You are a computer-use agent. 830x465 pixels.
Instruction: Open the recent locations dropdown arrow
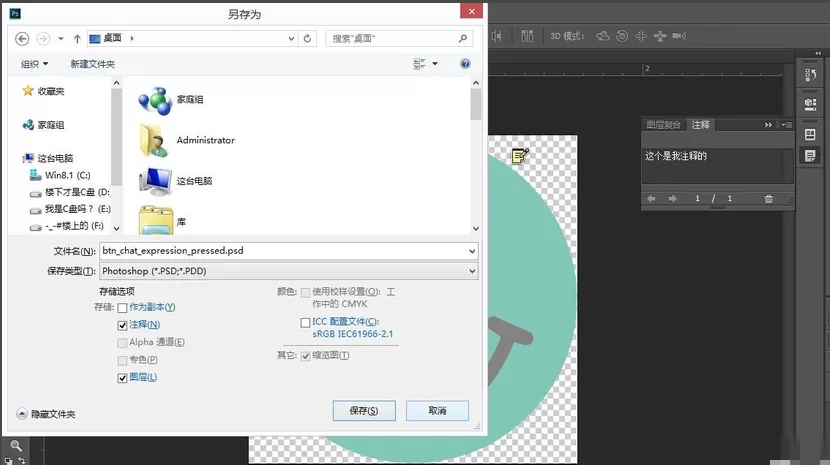(x=61, y=39)
